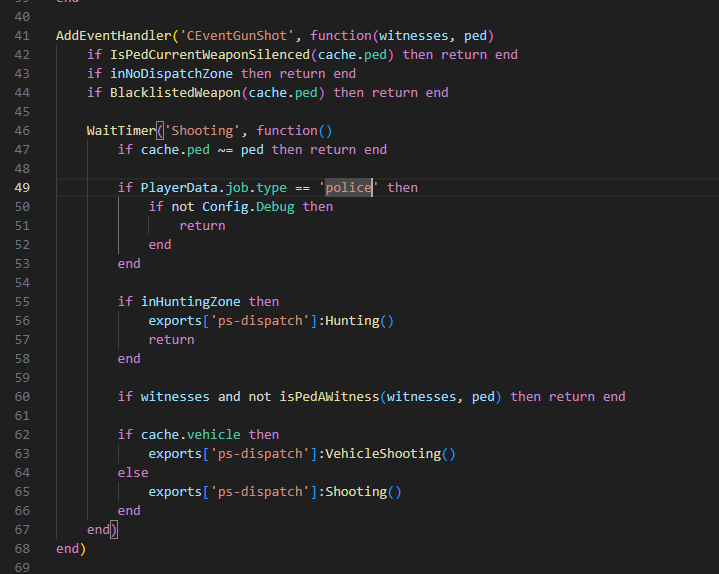
Task: Click the return keyword on line 51
Action: (x=202, y=226)
